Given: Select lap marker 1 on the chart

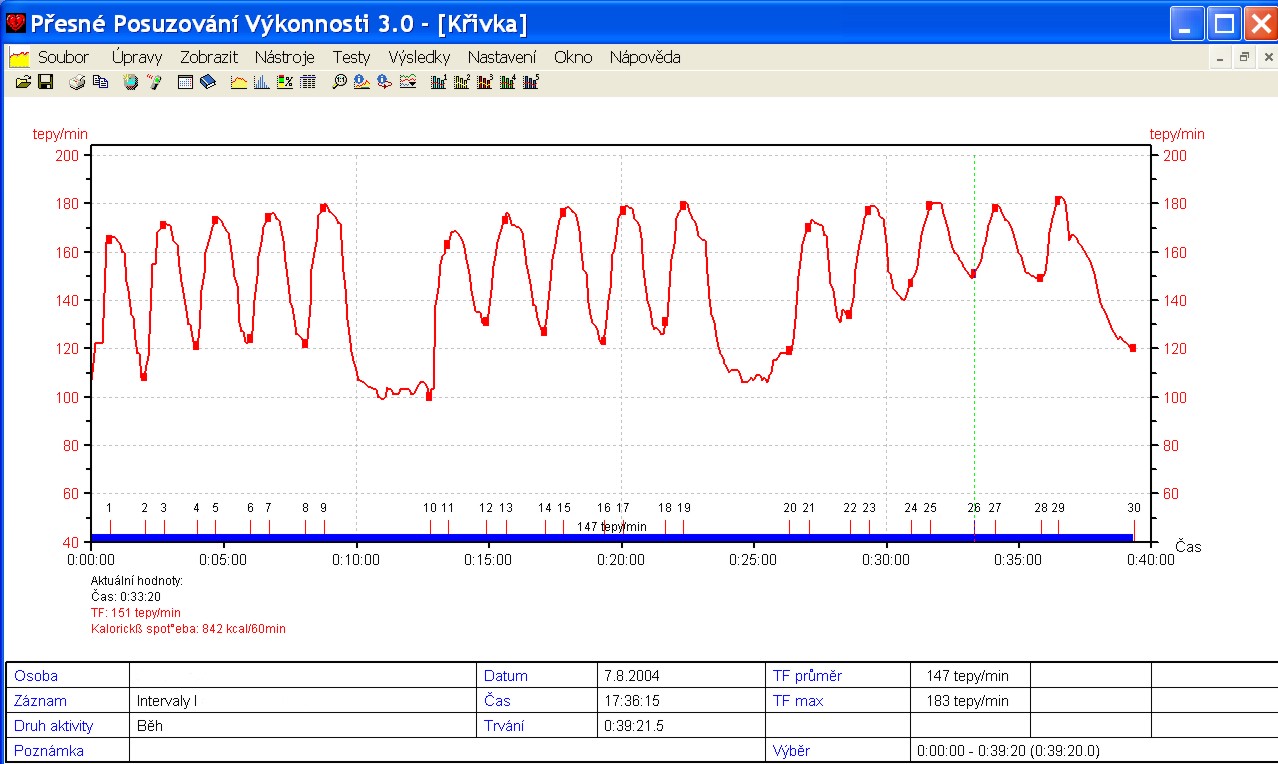Looking at the screenshot, I should pyautogui.click(x=109, y=508).
